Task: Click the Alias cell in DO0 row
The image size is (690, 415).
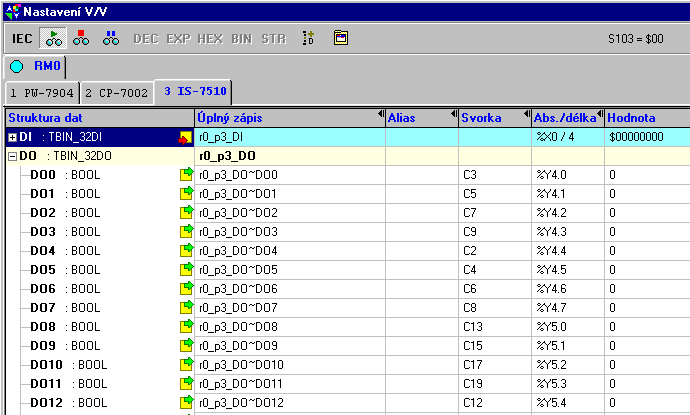Action: pos(422,175)
